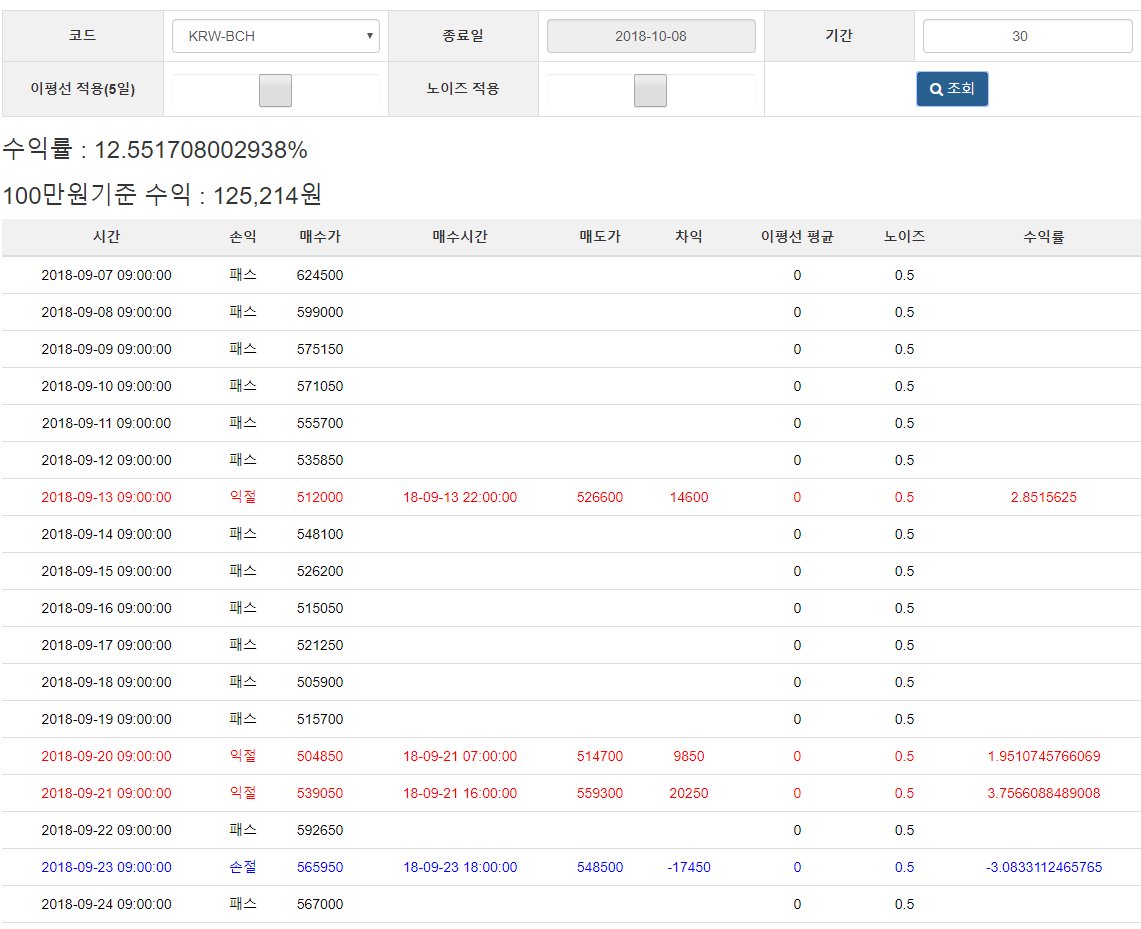
Task: Click buy price 599000
Action: (x=320, y=312)
